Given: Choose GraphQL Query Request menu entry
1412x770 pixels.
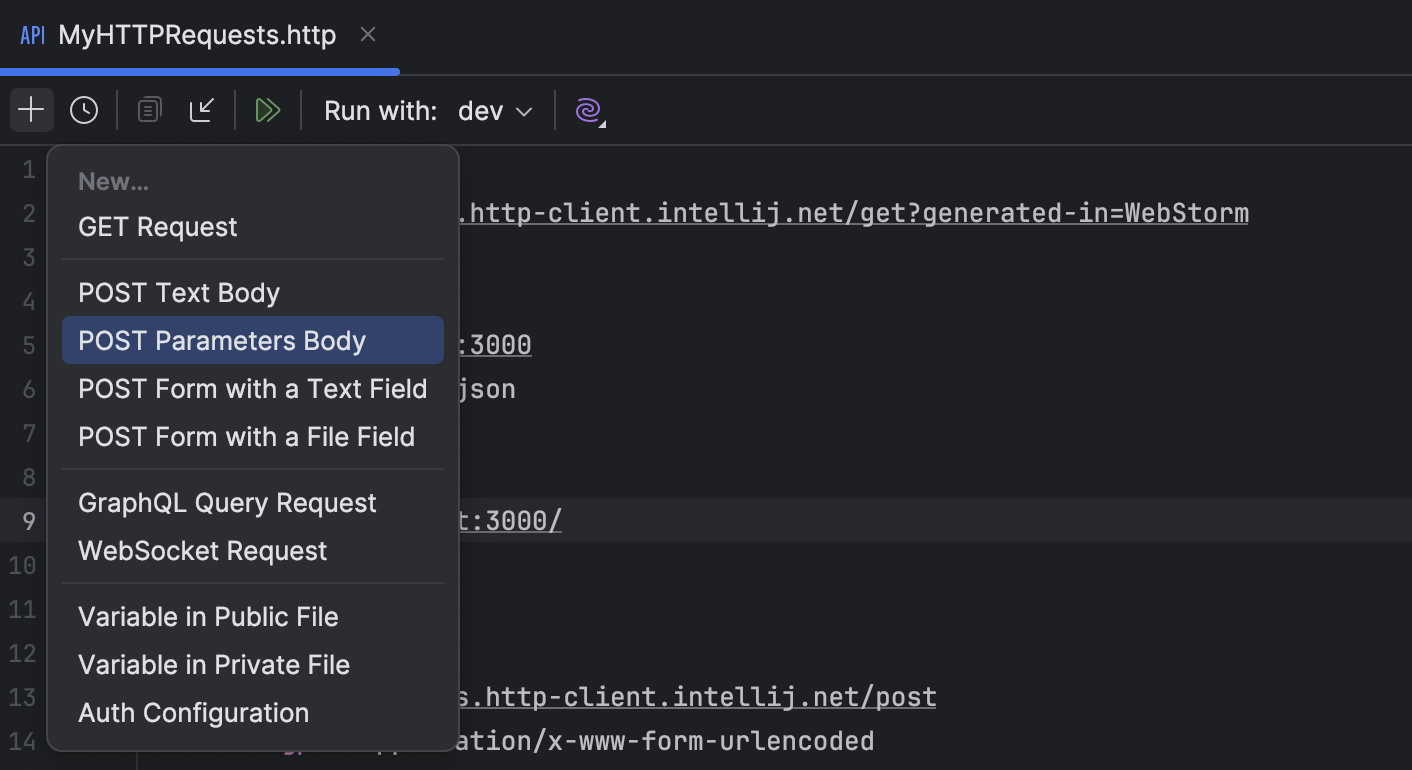Looking at the screenshot, I should (x=227, y=502).
